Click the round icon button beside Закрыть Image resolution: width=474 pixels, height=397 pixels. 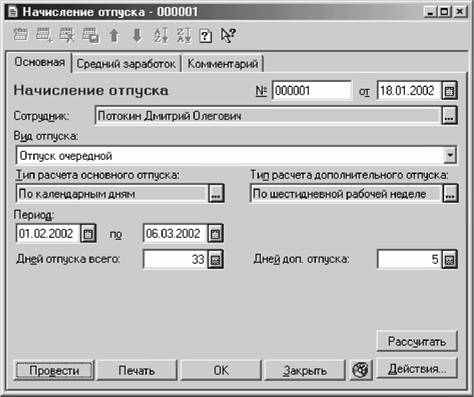tap(361, 370)
